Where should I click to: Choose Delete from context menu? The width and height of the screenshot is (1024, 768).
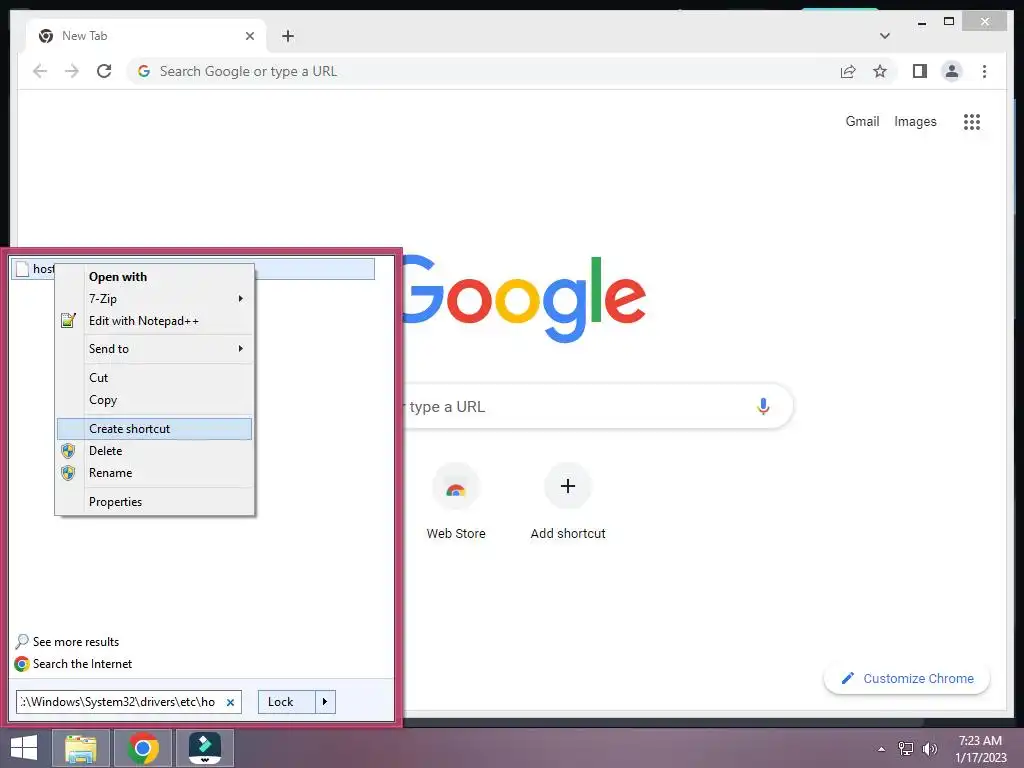pos(155,451)
